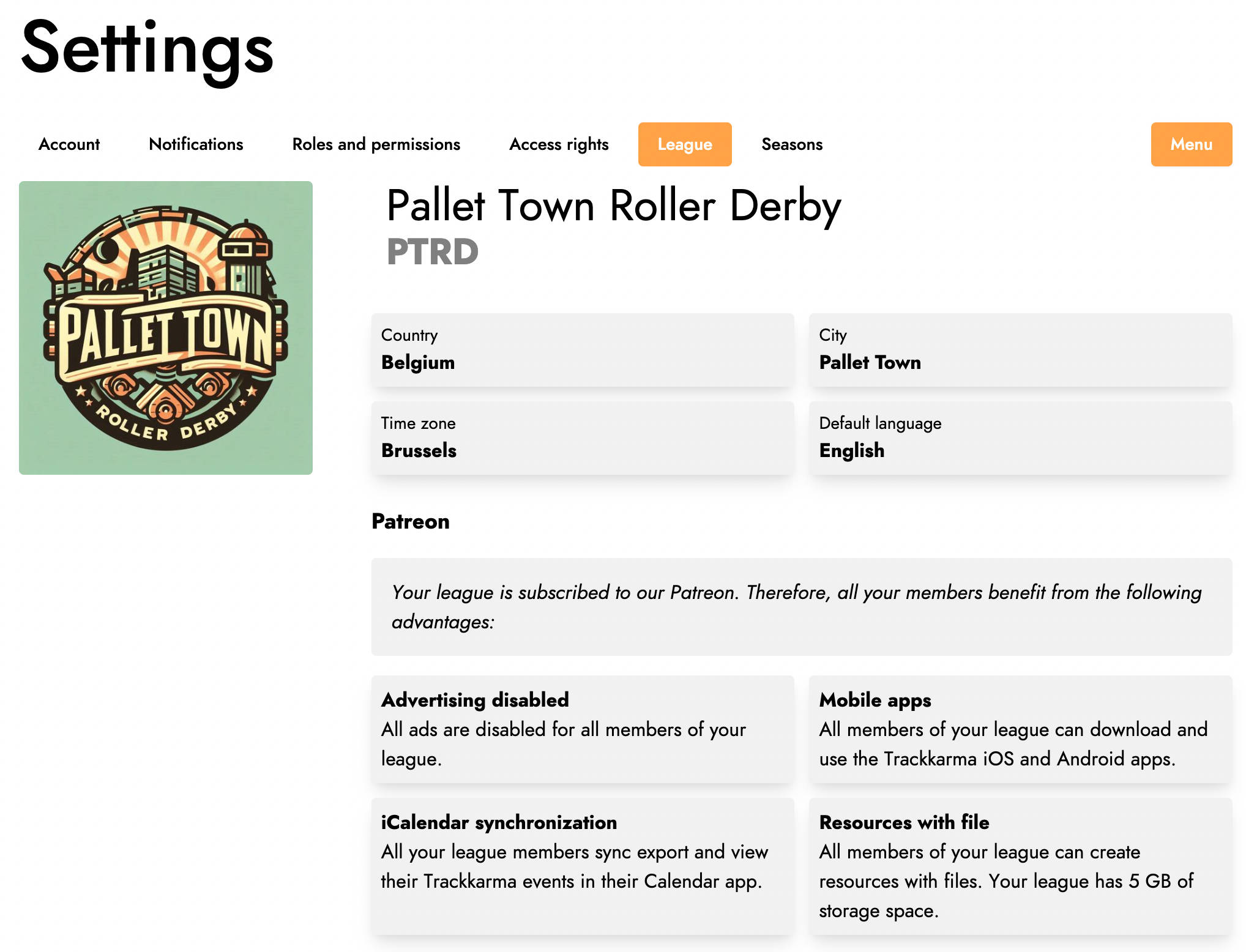Screen dimensions: 1246x952
Task: Go to the Access rights tab
Action: (x=559, y=144)
